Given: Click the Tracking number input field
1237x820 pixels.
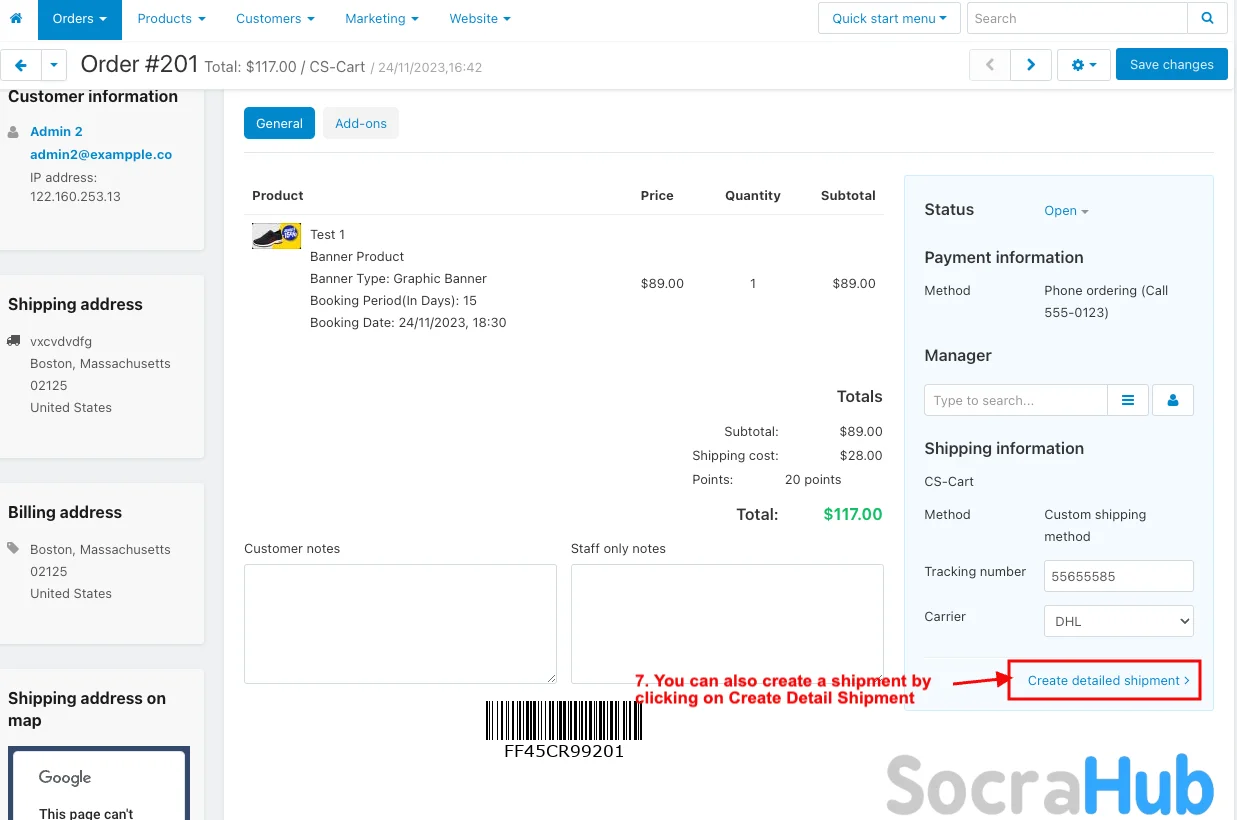Looking at the screenshot, I should 1118,576.
